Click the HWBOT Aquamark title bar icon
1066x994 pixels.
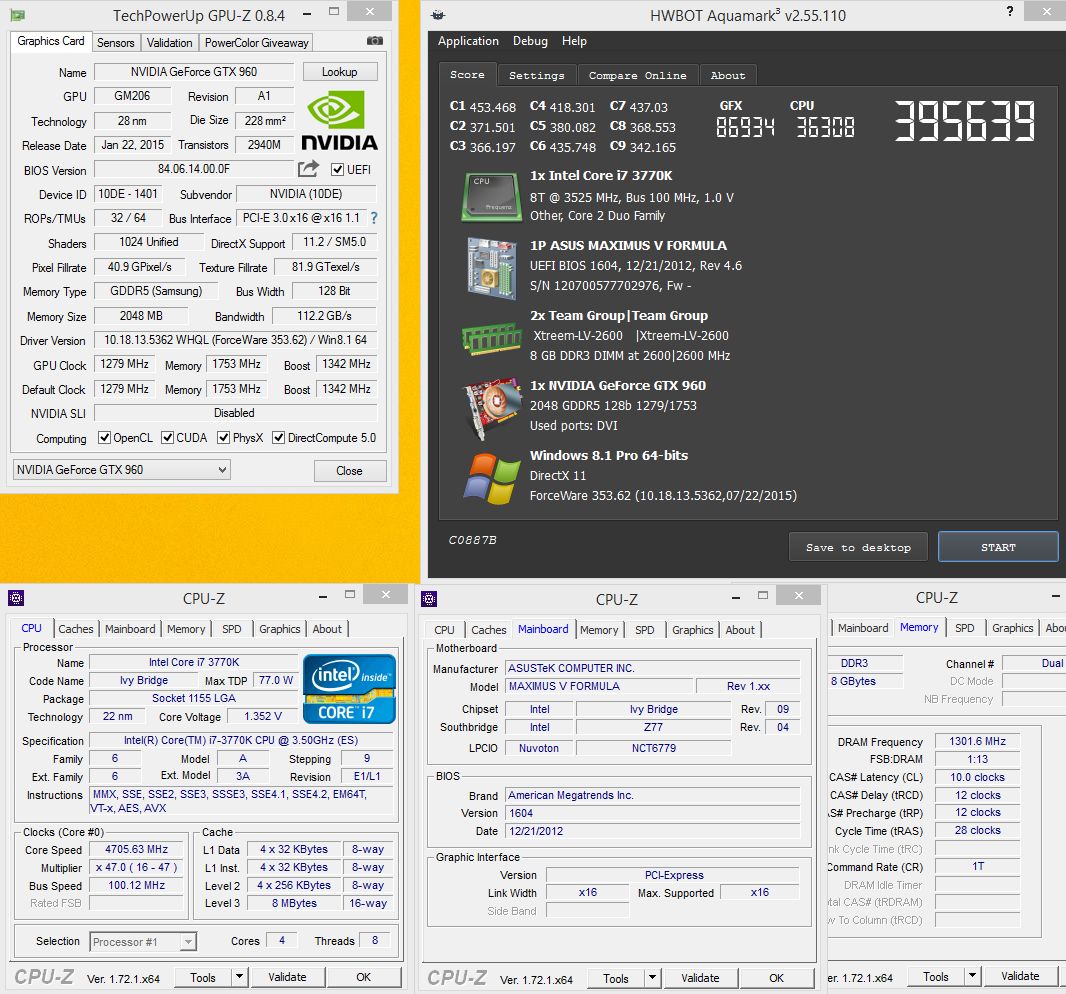439,15
